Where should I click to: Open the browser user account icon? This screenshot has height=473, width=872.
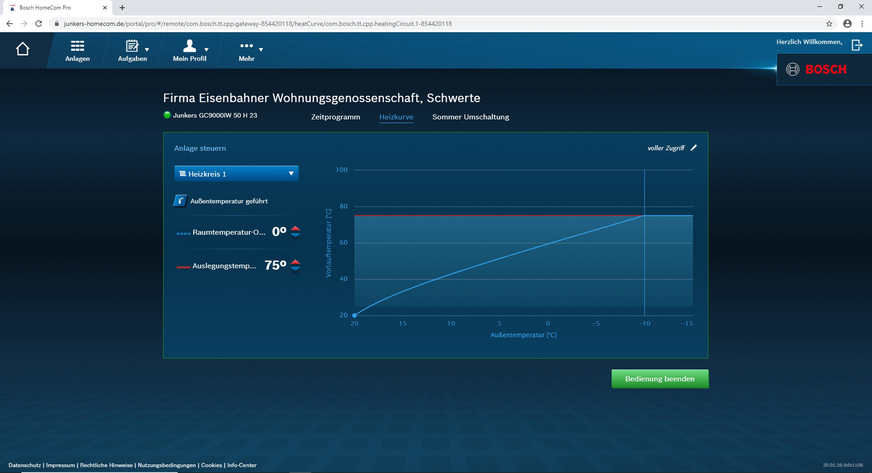pos(848,24)
